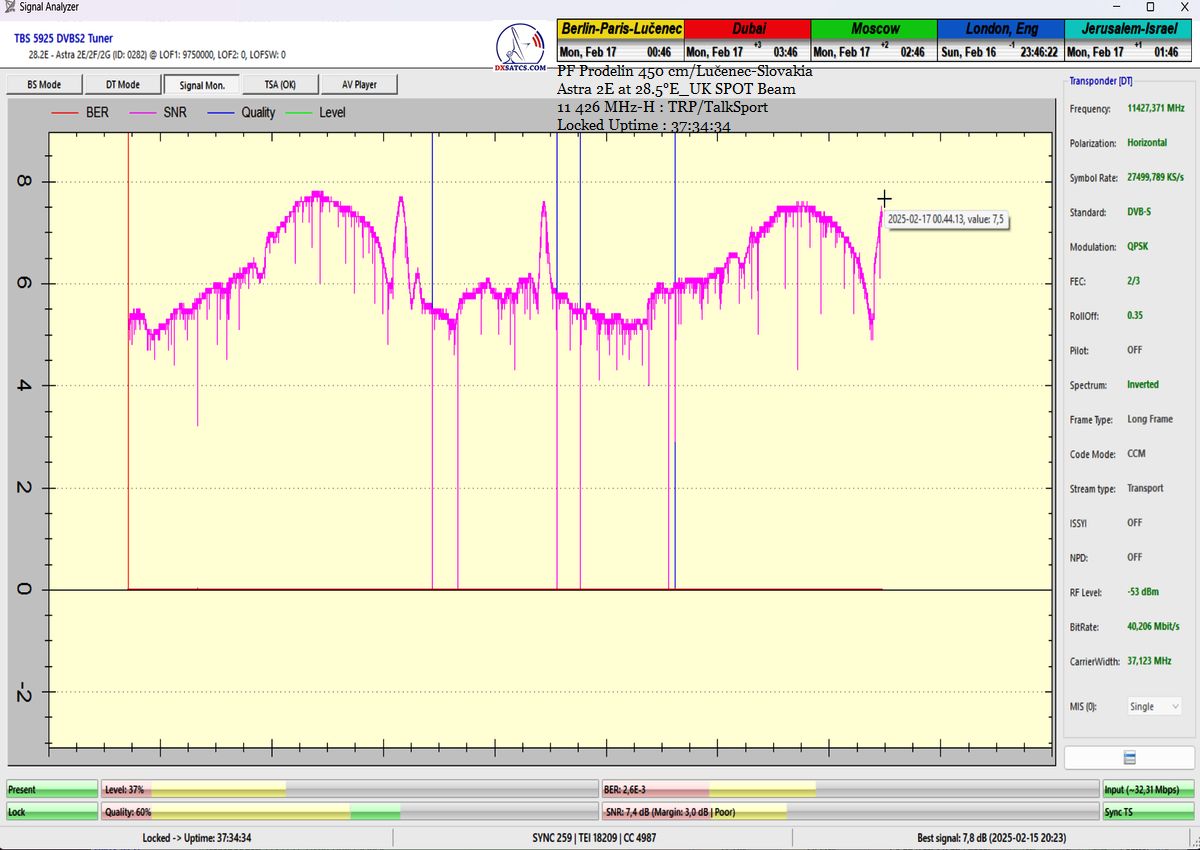Click the Signal Analyzer app icon in title bar
The image size is (1200, 850).
tap(10, 7)
